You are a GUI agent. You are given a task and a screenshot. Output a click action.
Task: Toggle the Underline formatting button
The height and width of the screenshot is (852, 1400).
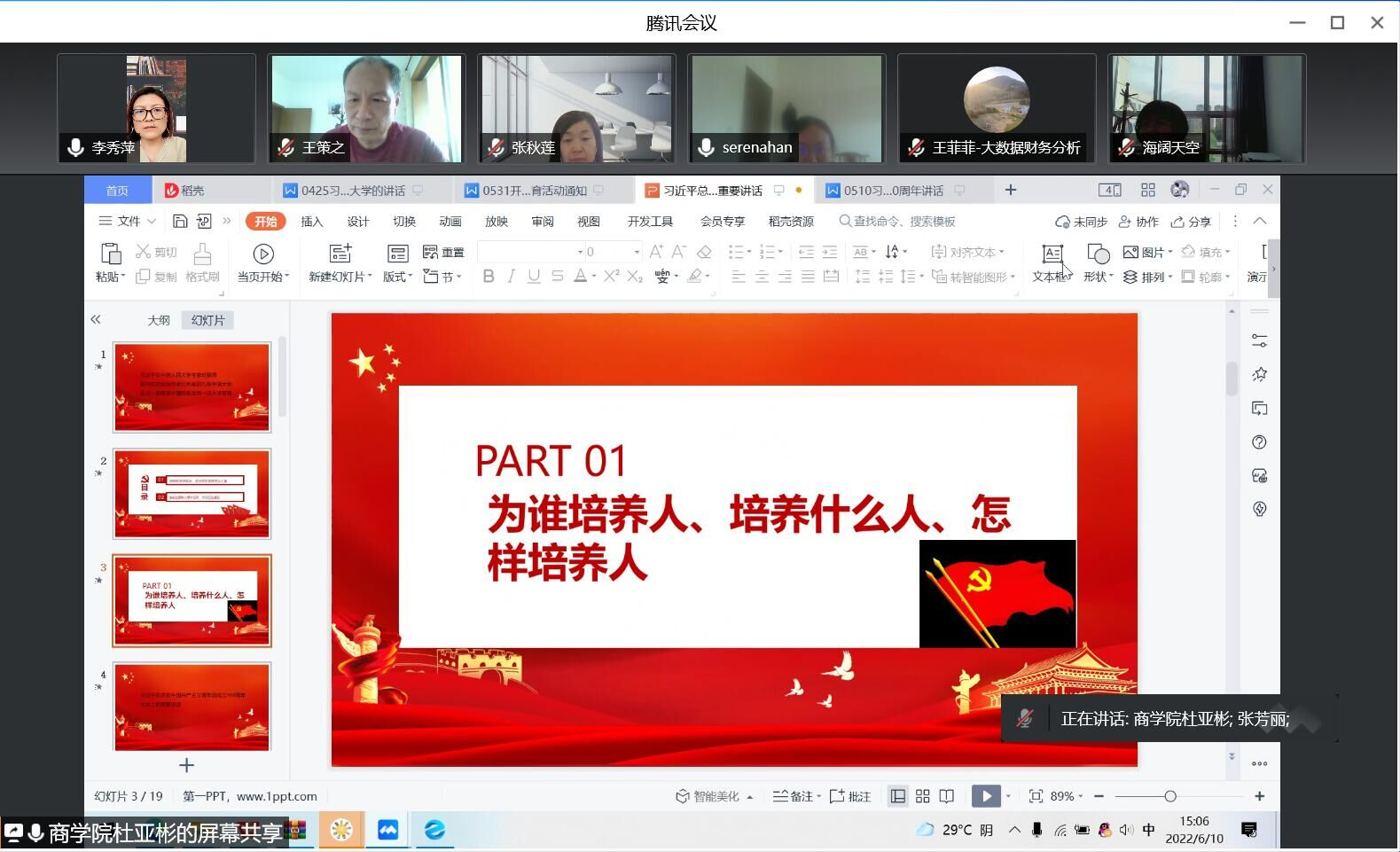tap(534, 277)
